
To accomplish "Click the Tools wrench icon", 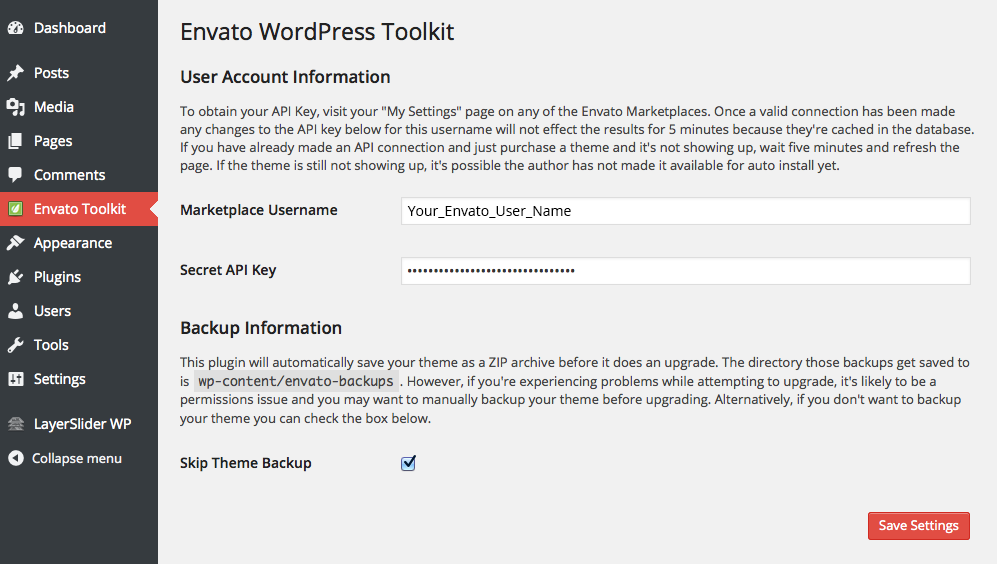I will 15,345.
